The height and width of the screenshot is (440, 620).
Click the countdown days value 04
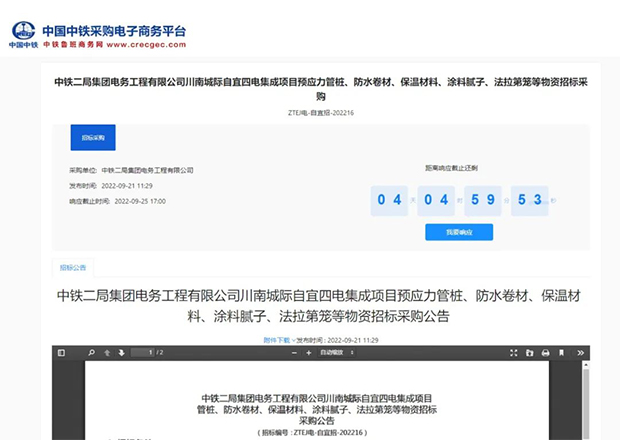point(389,200)
